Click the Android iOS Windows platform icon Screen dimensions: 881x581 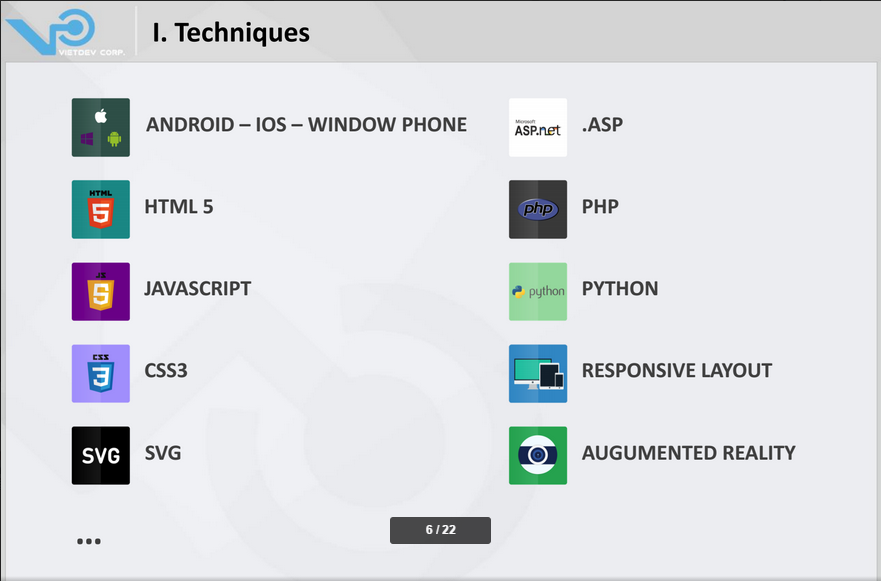click(101, 127)
